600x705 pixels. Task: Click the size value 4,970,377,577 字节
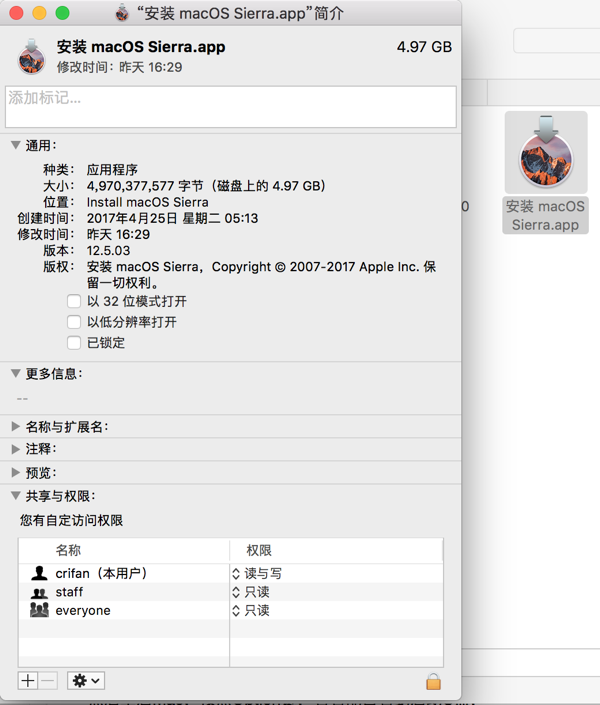coord(145,186)
